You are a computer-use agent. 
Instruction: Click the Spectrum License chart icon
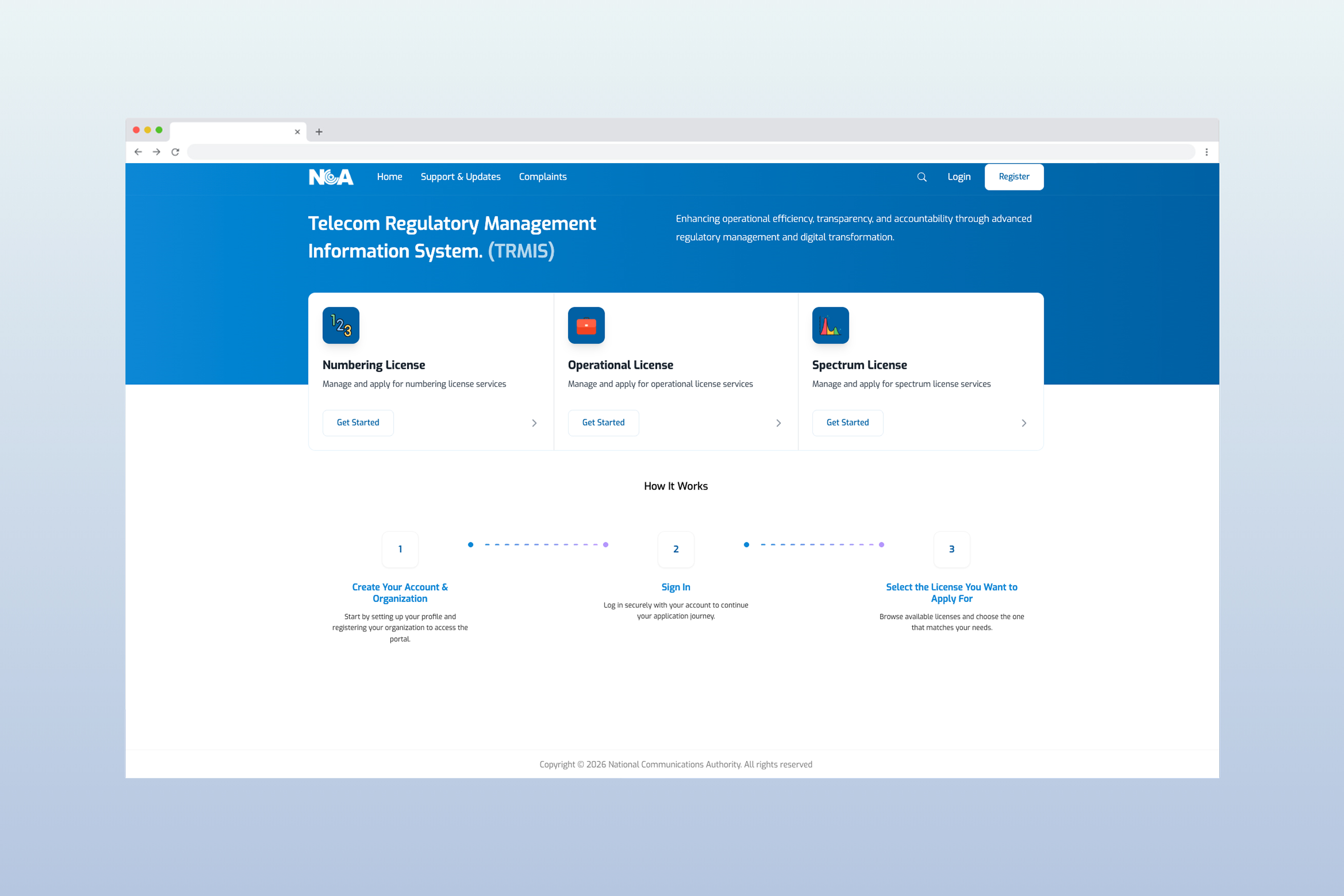(x=830, y=325)
